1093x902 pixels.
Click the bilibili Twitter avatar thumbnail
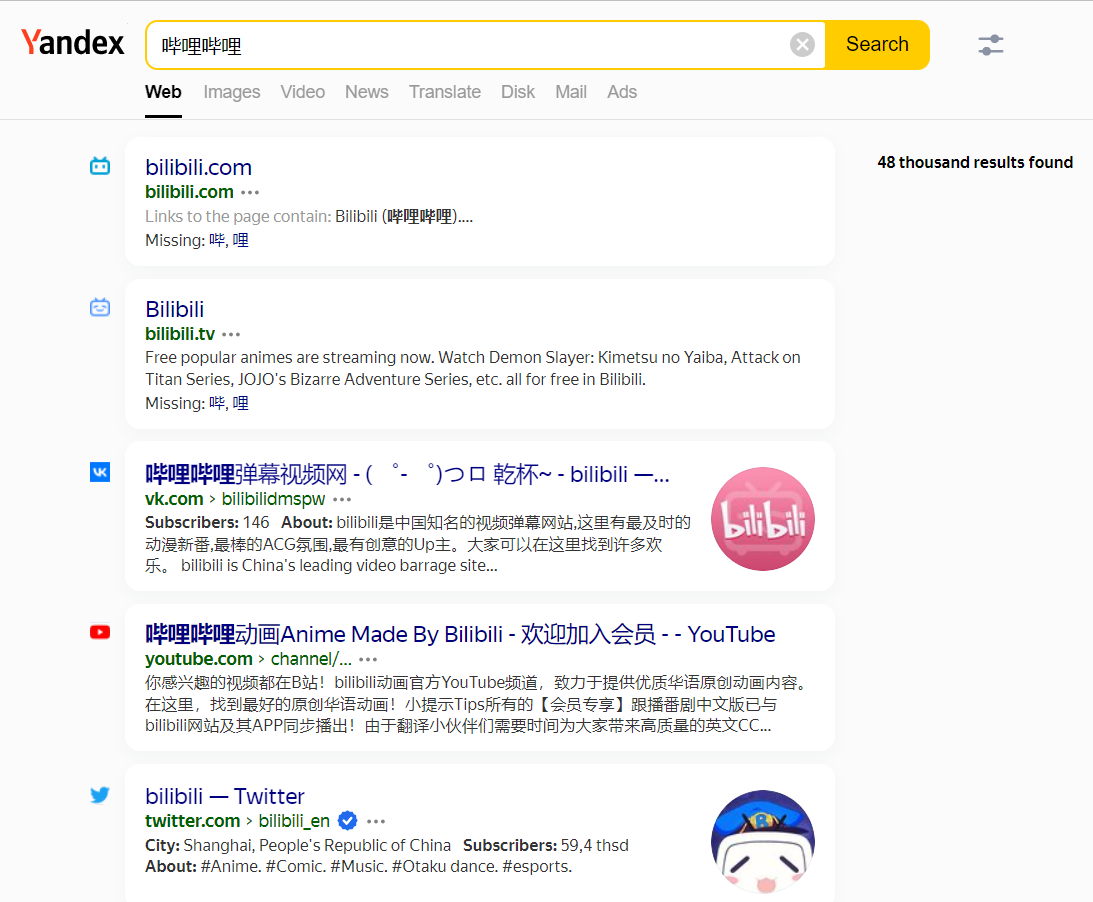pyautogui.click(x=763, y=842)
